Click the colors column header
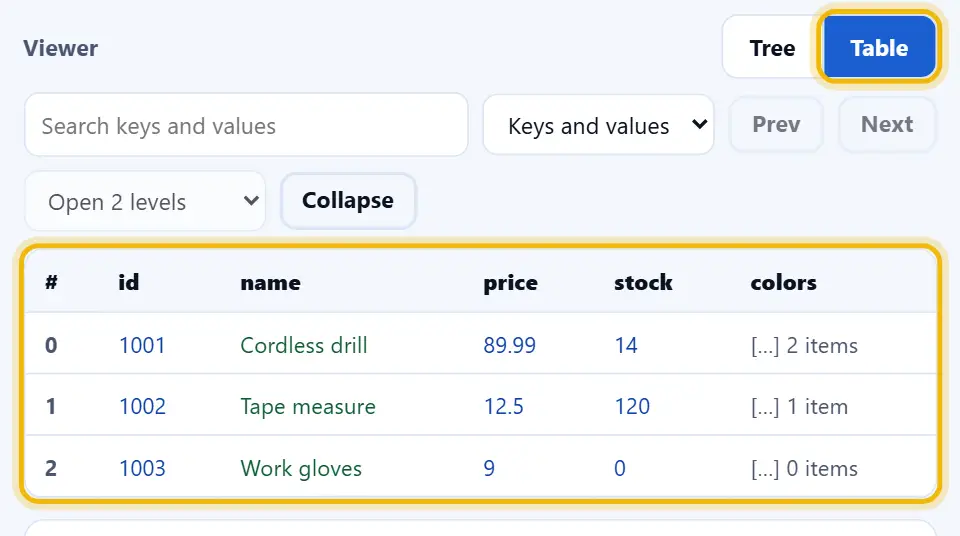The width and height of the screenshot is (960, 536). (x=783, y=282)
